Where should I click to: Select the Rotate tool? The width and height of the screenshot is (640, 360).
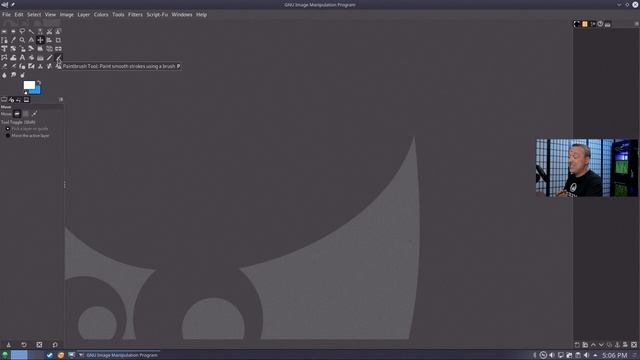pyautogui.click(x=13, y=49)
